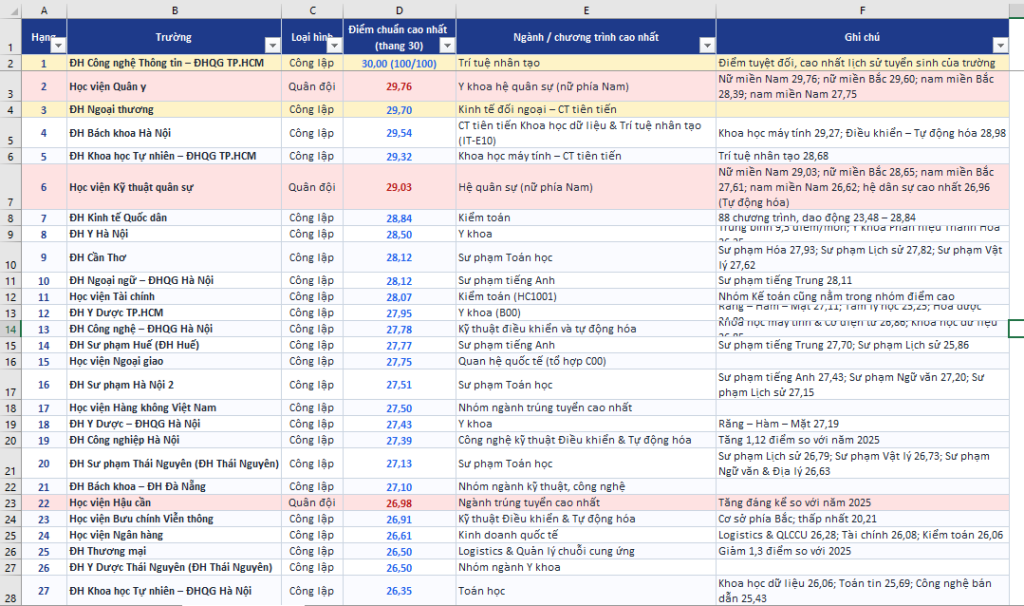Image resolution: width=1024 pixels, height=606 pixels.
Task: Open the Hạng column filter dropdown
Action: 59,45
